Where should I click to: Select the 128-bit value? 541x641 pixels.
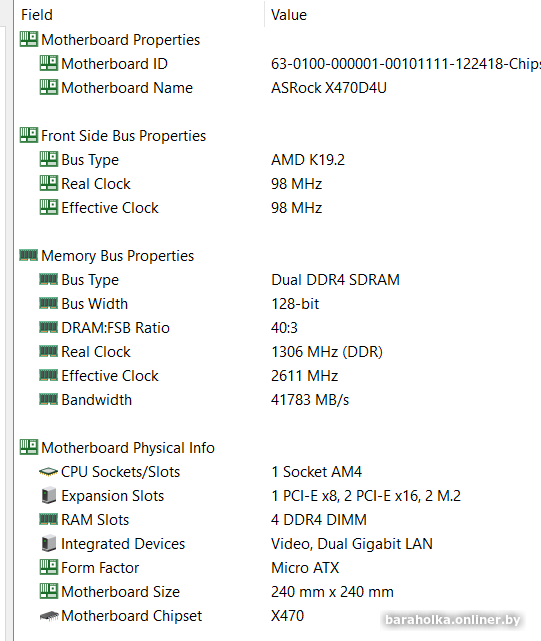pyautogui.click(x=295, y=304)
